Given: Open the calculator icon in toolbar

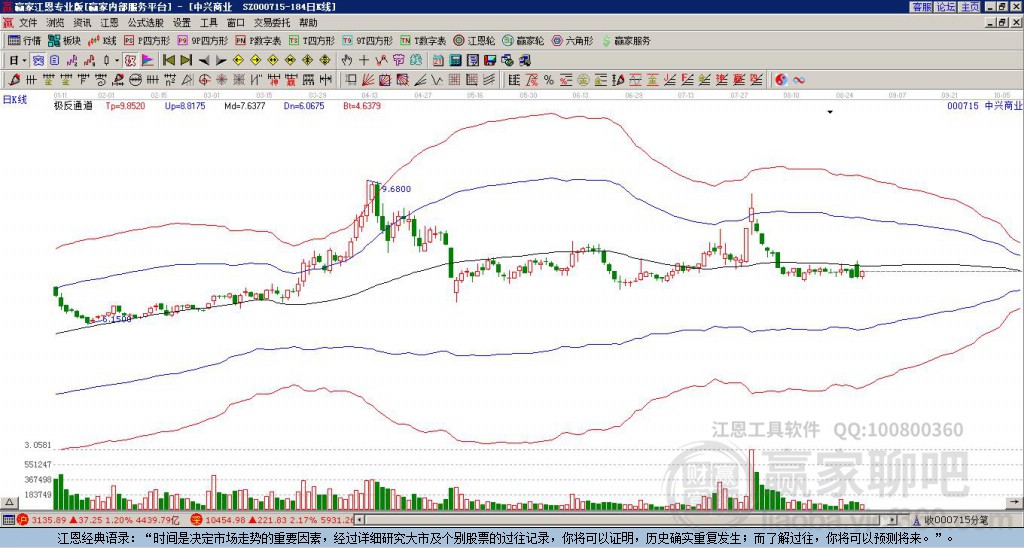Looking at the screenshot, I should pyautogui.click(x=455, y=61).
